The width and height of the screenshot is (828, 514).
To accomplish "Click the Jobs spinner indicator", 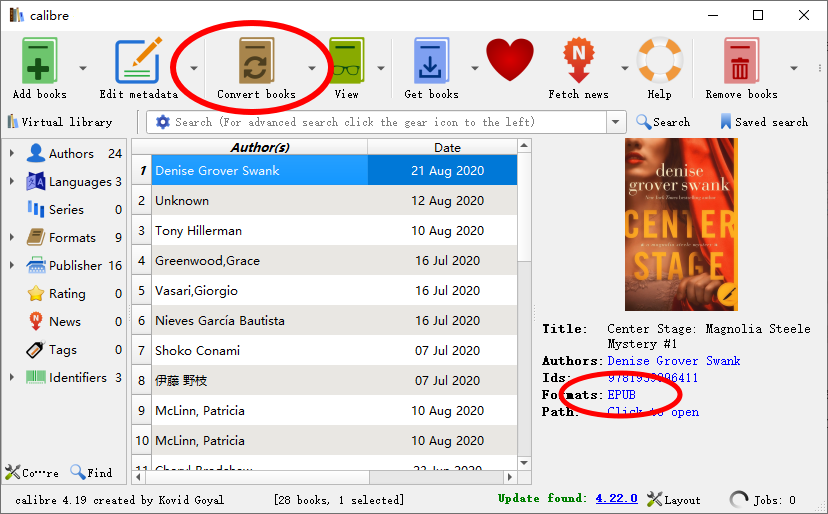I will pyautogui.click(x=739, y=499).
